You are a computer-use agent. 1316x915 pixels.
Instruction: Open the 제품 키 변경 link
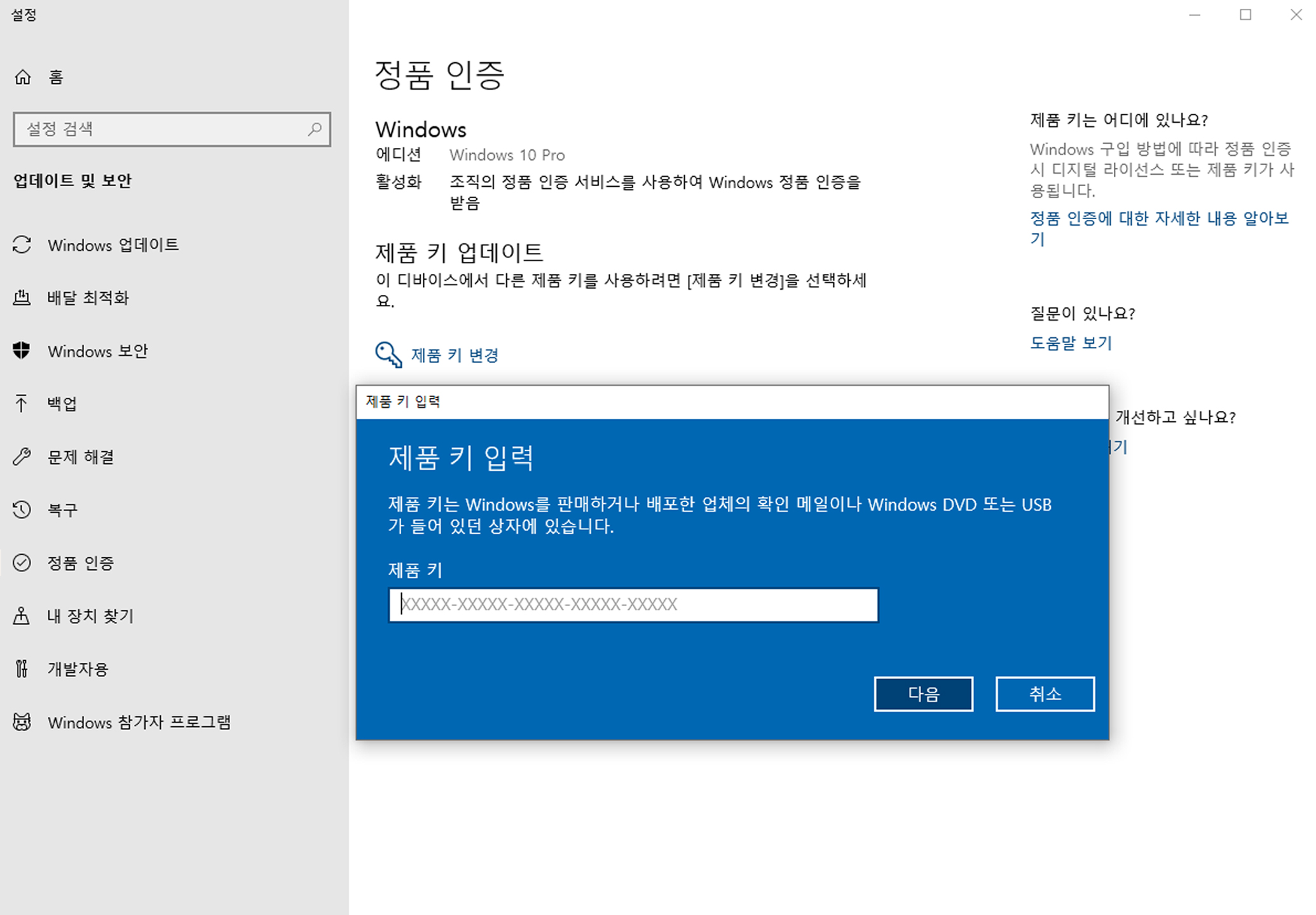(455, 355)
